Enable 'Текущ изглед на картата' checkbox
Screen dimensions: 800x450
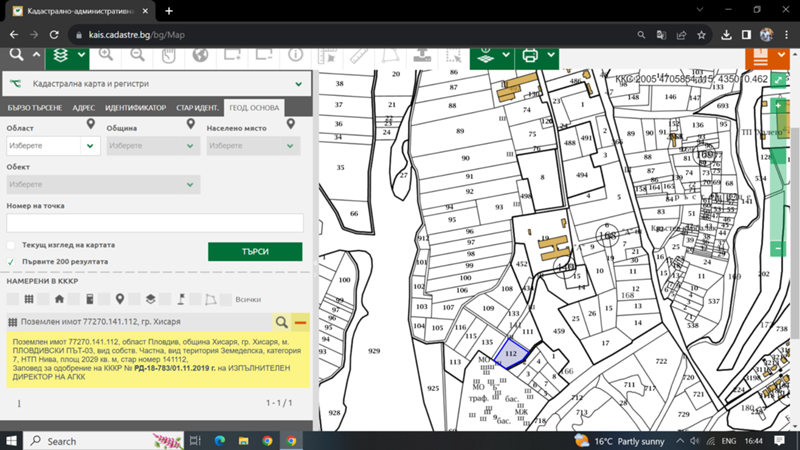(11, 245)
